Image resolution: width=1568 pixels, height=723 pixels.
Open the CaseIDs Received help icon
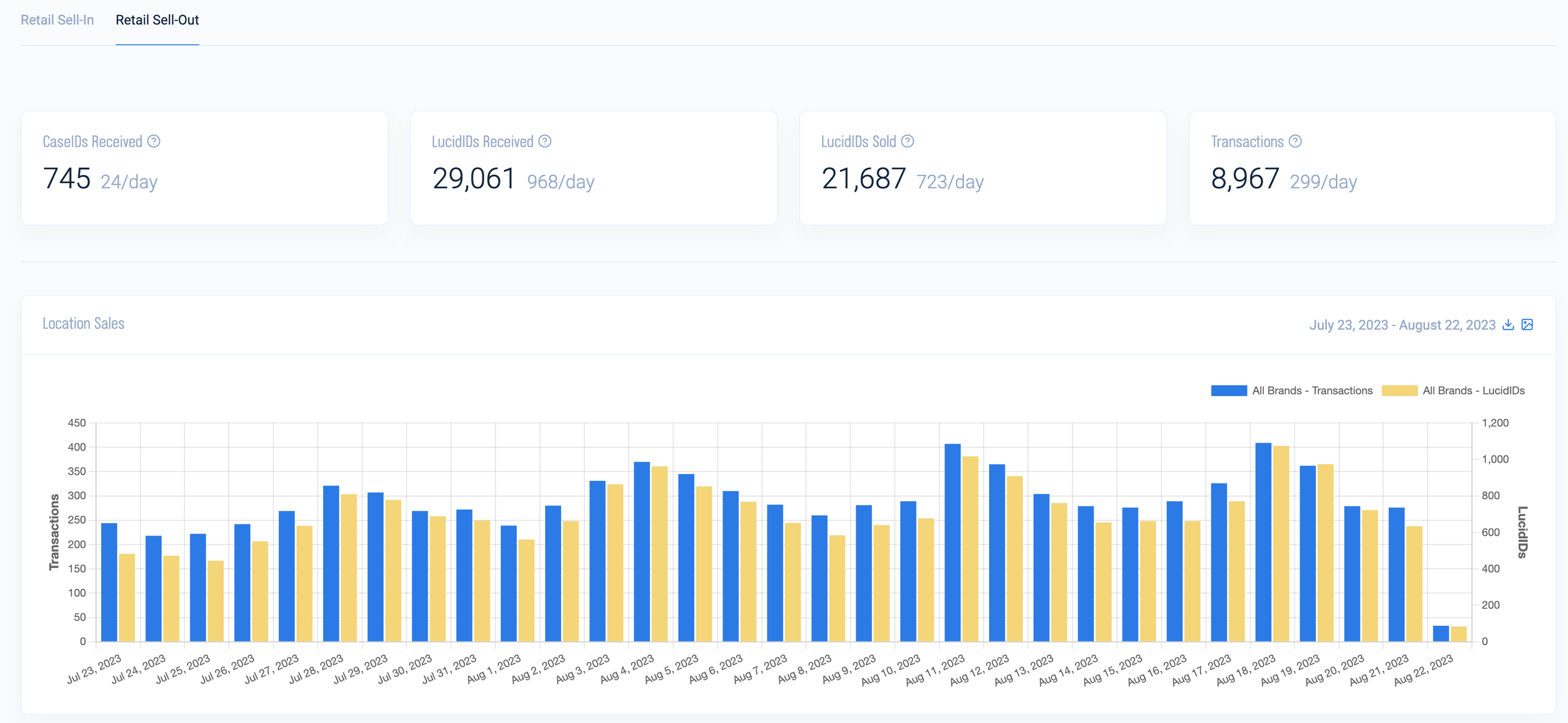pos(154,141)
